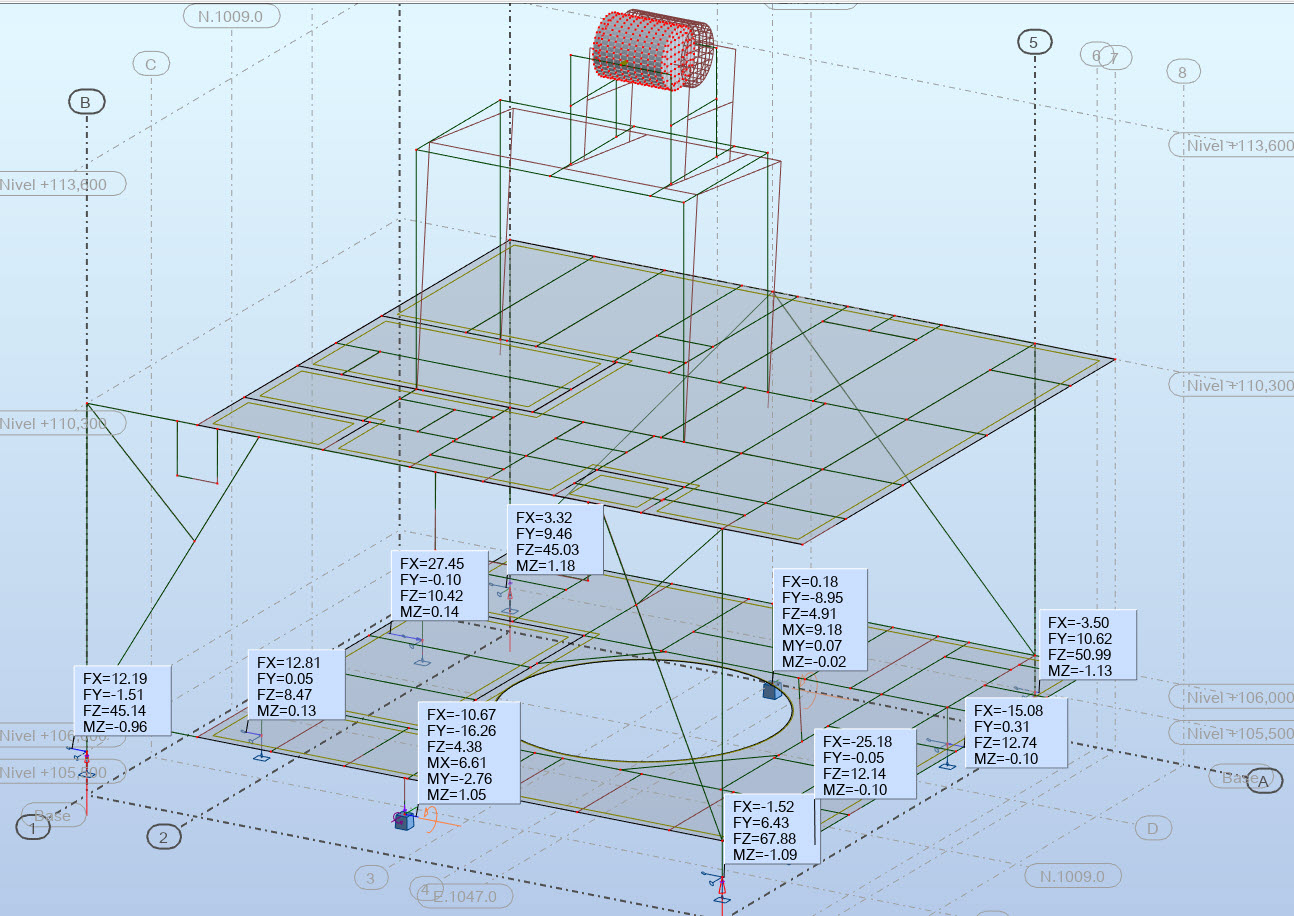Image resolution: width=1294 pixels, height=916 pixels.
Task: Click grid axis bubble 5
Action: point(1034,42)
